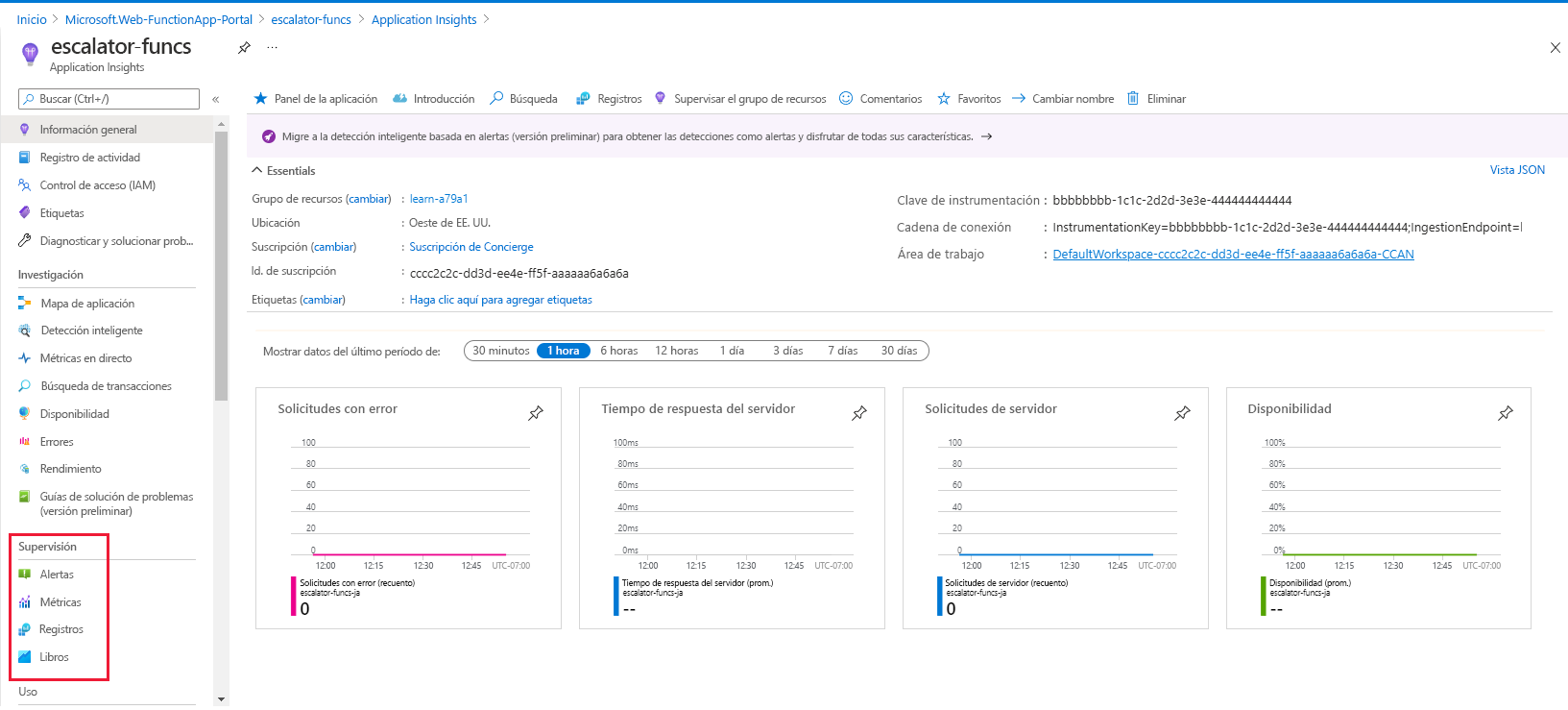This screenshot has width=1568, height=710.
Task: Open Búsqueda de transacciones
Action: 107,386
